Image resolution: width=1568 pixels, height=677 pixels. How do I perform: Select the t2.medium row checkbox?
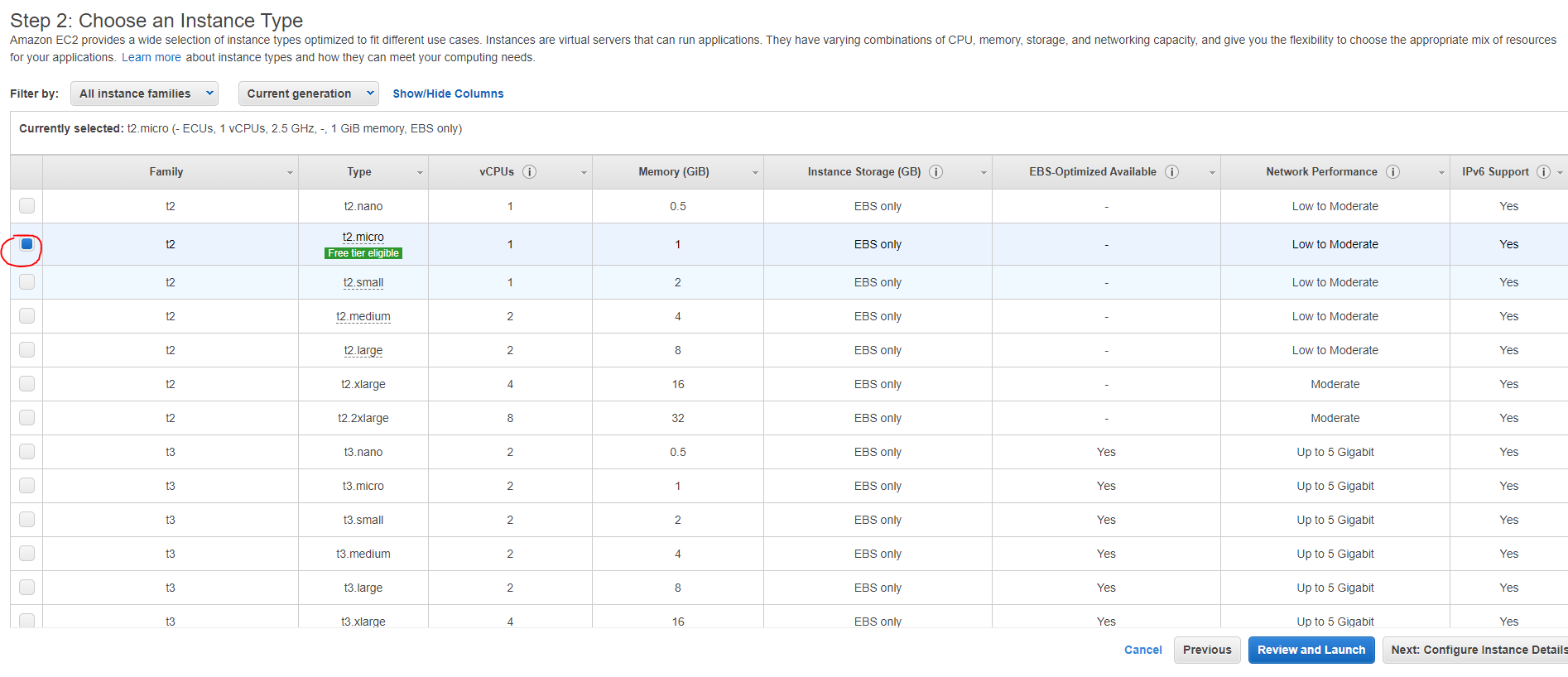tap(27, 315)
